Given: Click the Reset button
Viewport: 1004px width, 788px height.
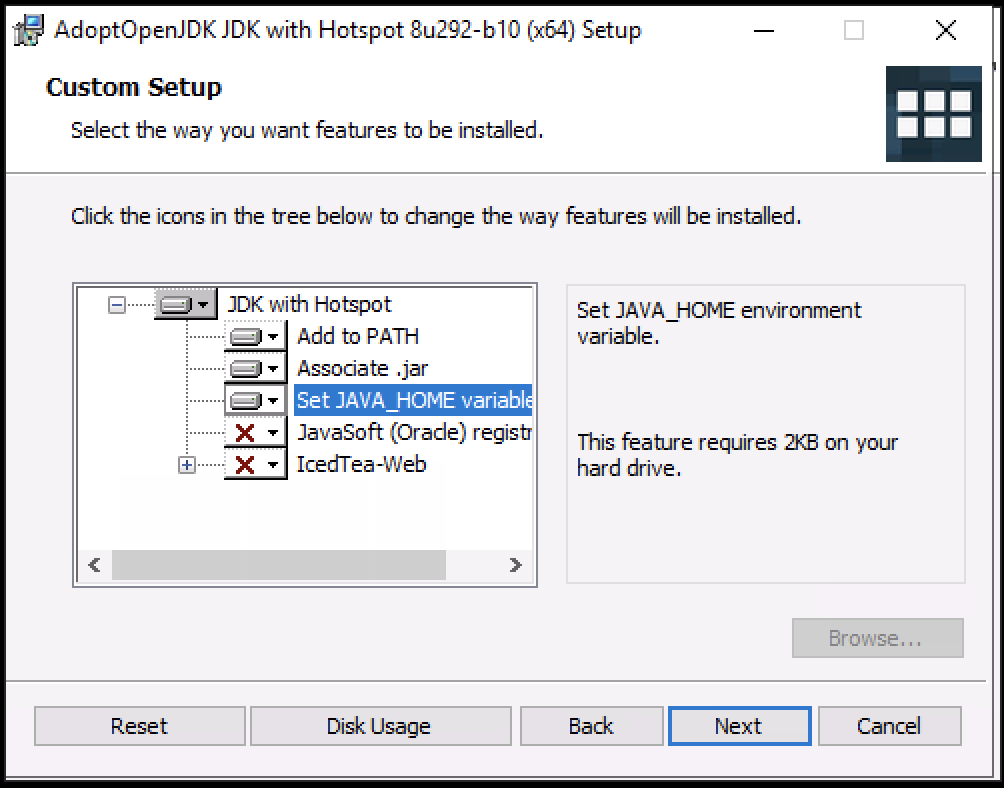Looking at the screenshot, I should (x=140, y=726).
